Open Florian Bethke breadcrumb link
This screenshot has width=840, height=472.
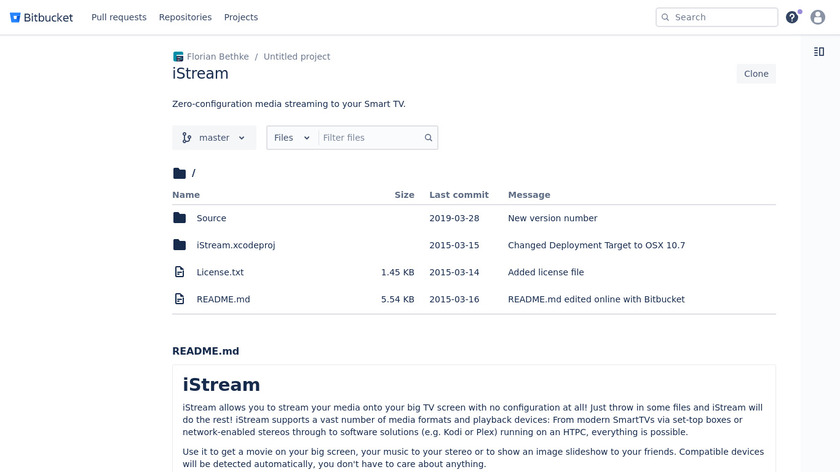tap(218, 56)
